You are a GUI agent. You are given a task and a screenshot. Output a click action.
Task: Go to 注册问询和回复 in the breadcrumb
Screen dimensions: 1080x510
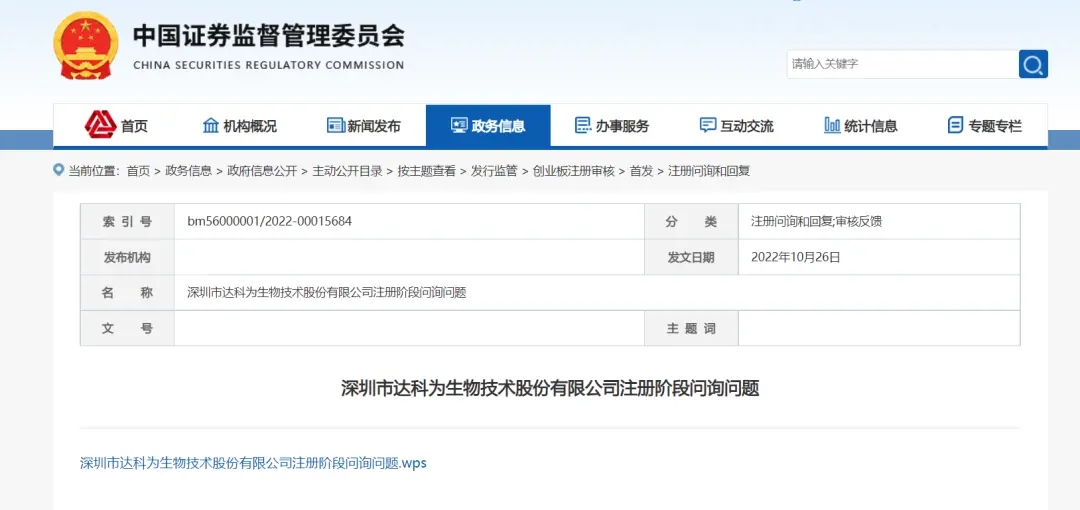(x=709, y=171)
